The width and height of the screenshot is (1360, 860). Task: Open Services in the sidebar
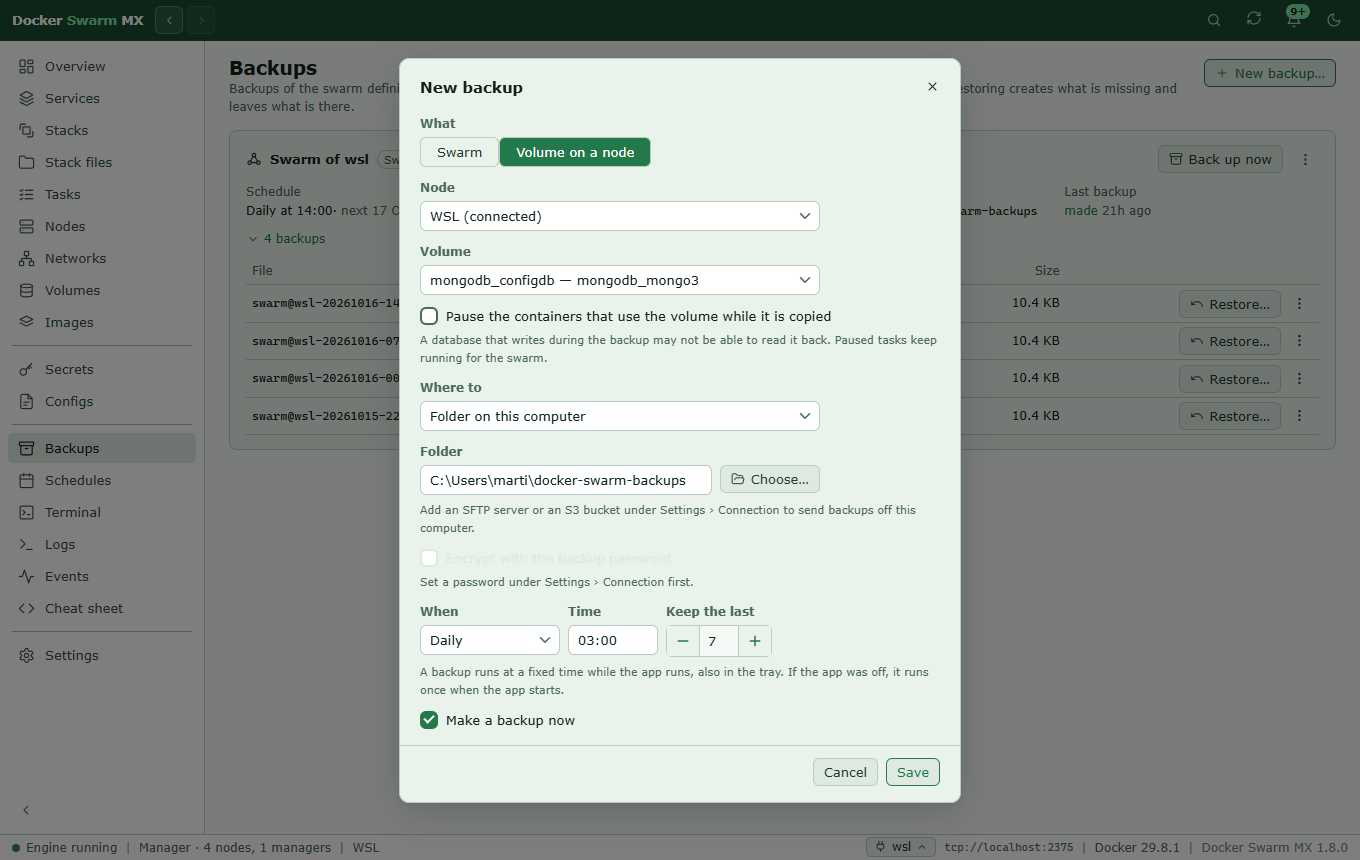coord(102,98)
